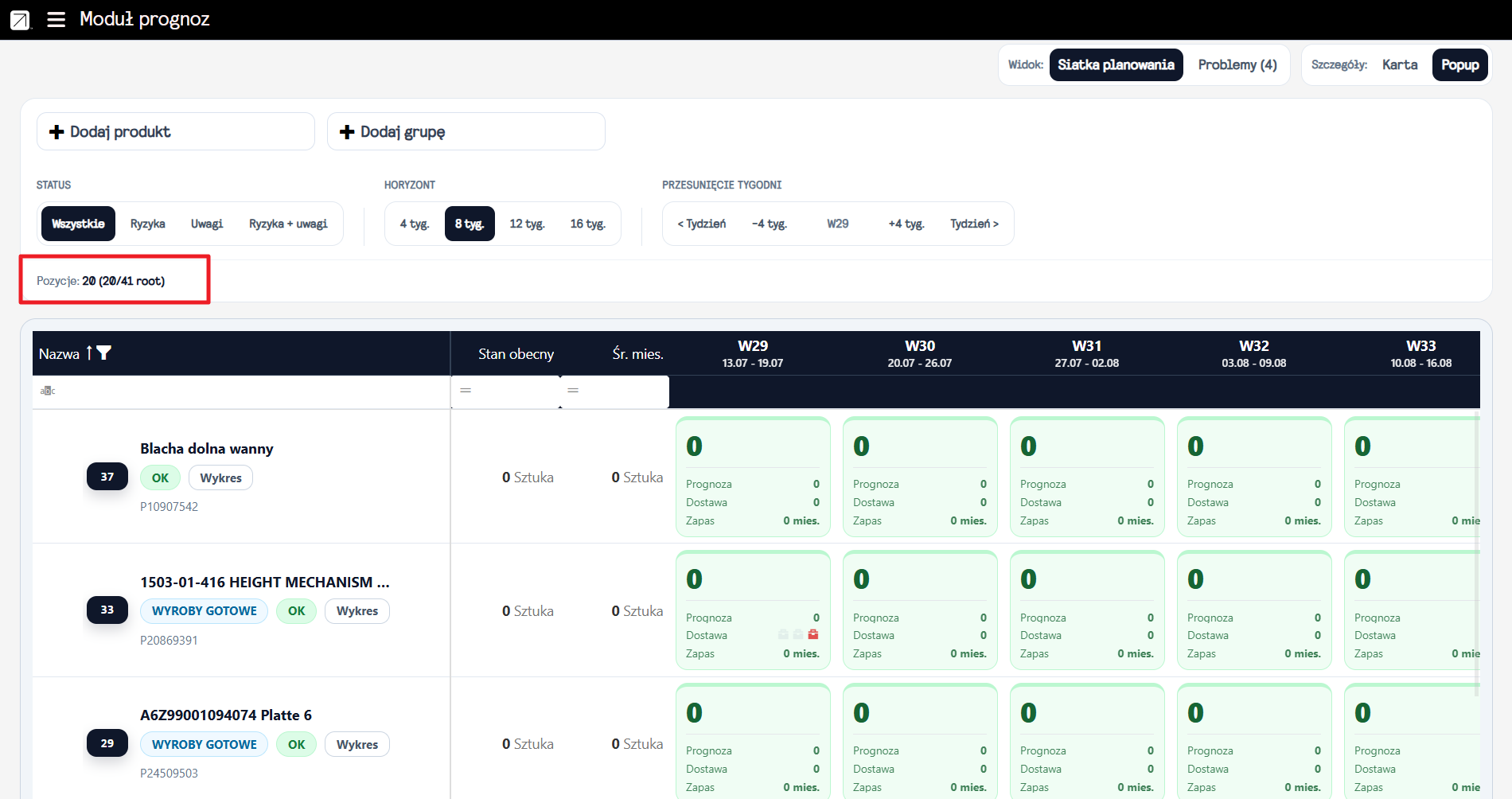The image size is (1512, 799).
Task: Click the W29 week zero card for Blacha dolna wanny
Action: pyautogui.click(x=753, y=477)
